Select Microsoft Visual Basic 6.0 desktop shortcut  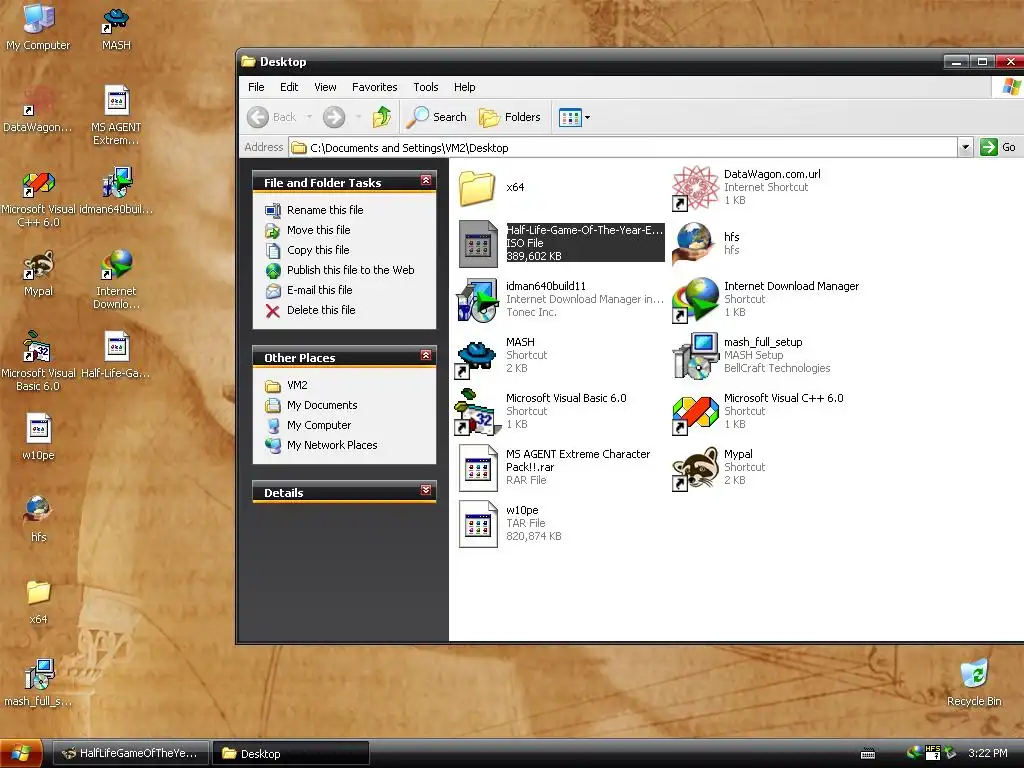pyautogui.click(x=38, y=362)
